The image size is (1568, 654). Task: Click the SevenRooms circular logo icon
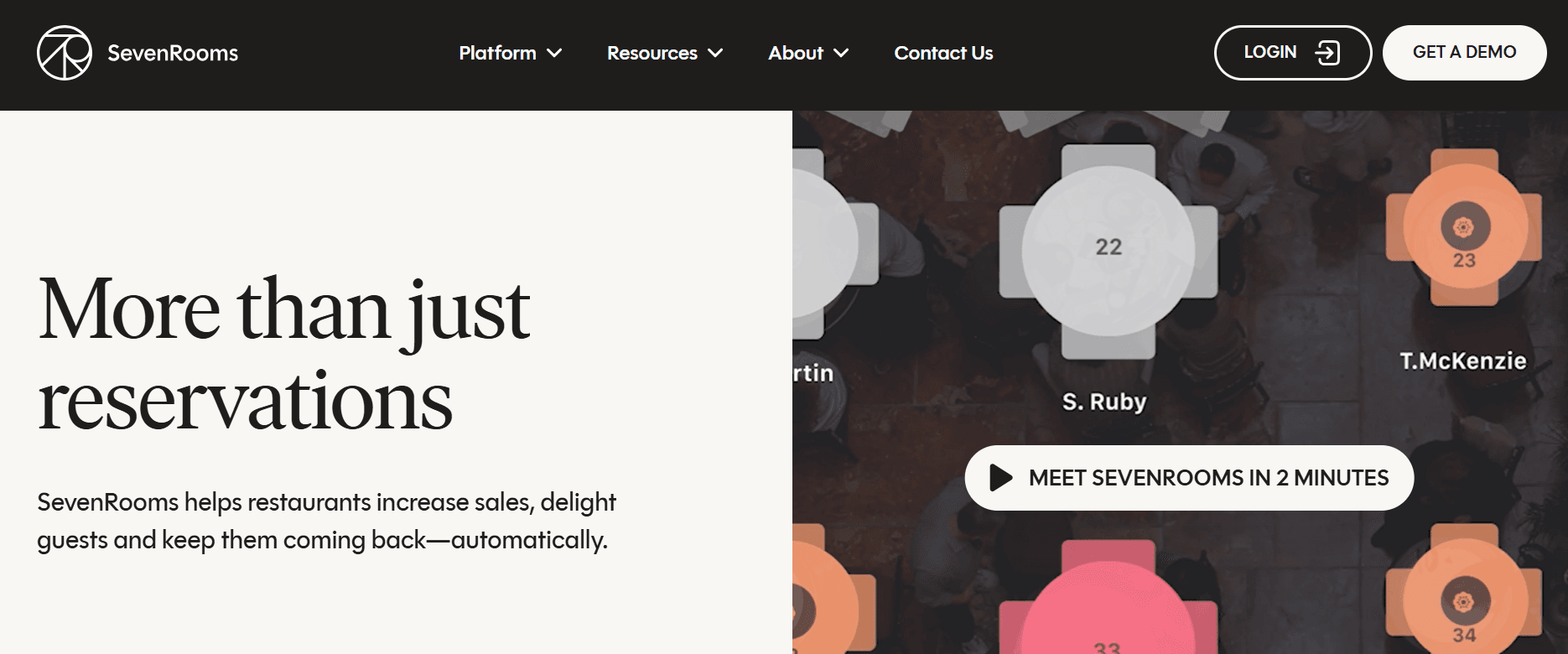(65, 53)
